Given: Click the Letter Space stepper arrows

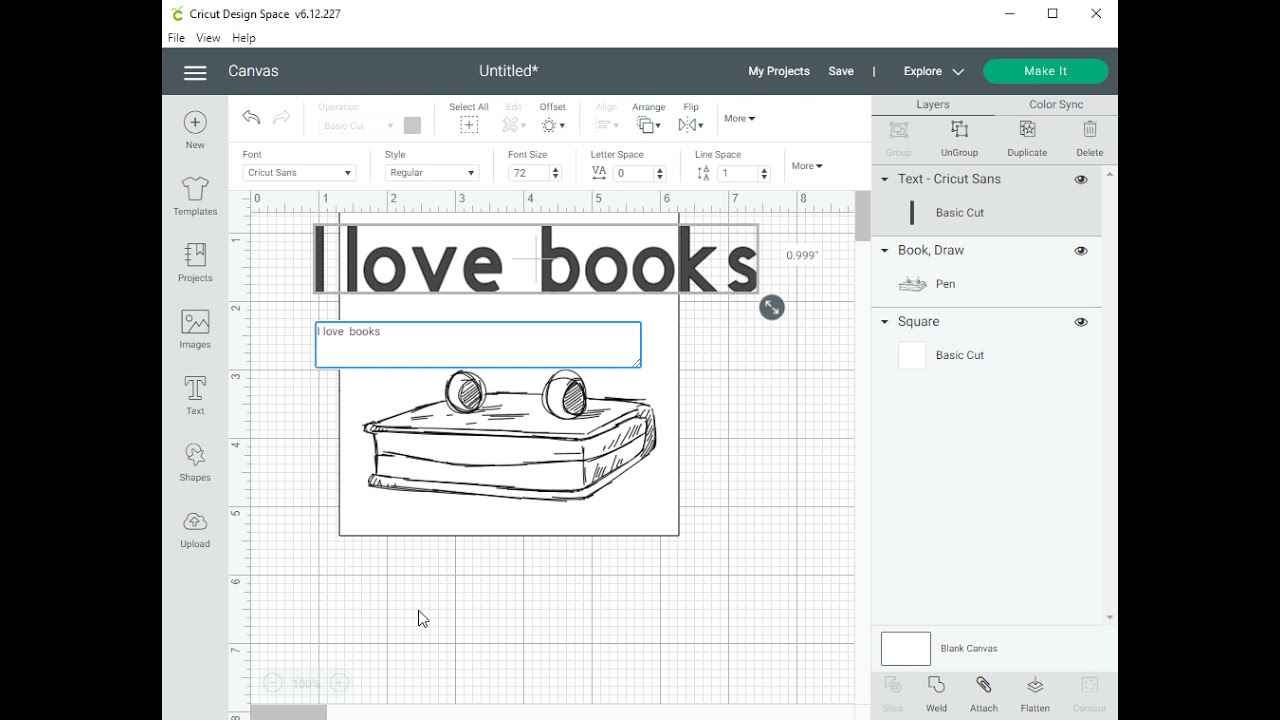Looking at the screenshot, I should pyautogui.click(x=660, y=173).
